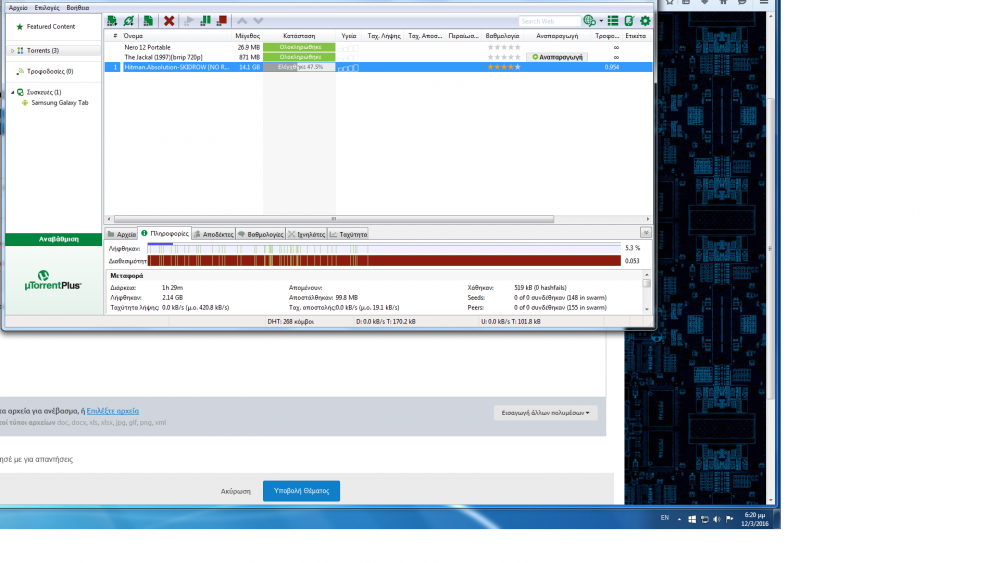This screenshot has width=1000, height=563.
Task: Sort by the Μέγεθος column header
Action: pyautogui.click(x=247, y=36)
